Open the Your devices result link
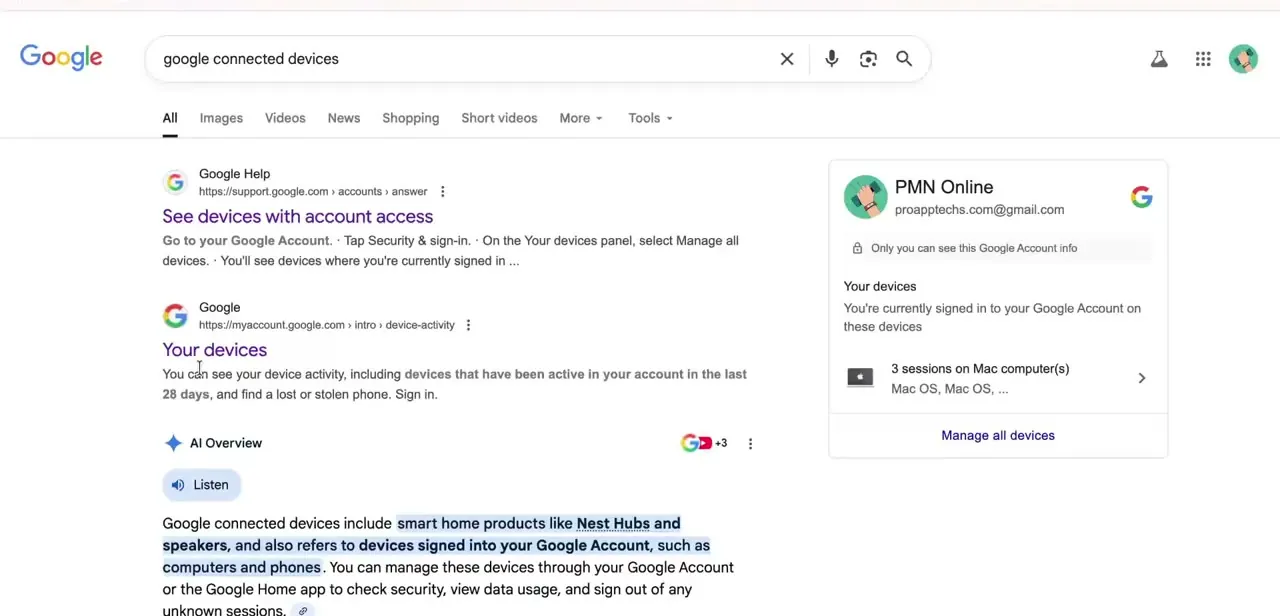 tap(215, 350)
